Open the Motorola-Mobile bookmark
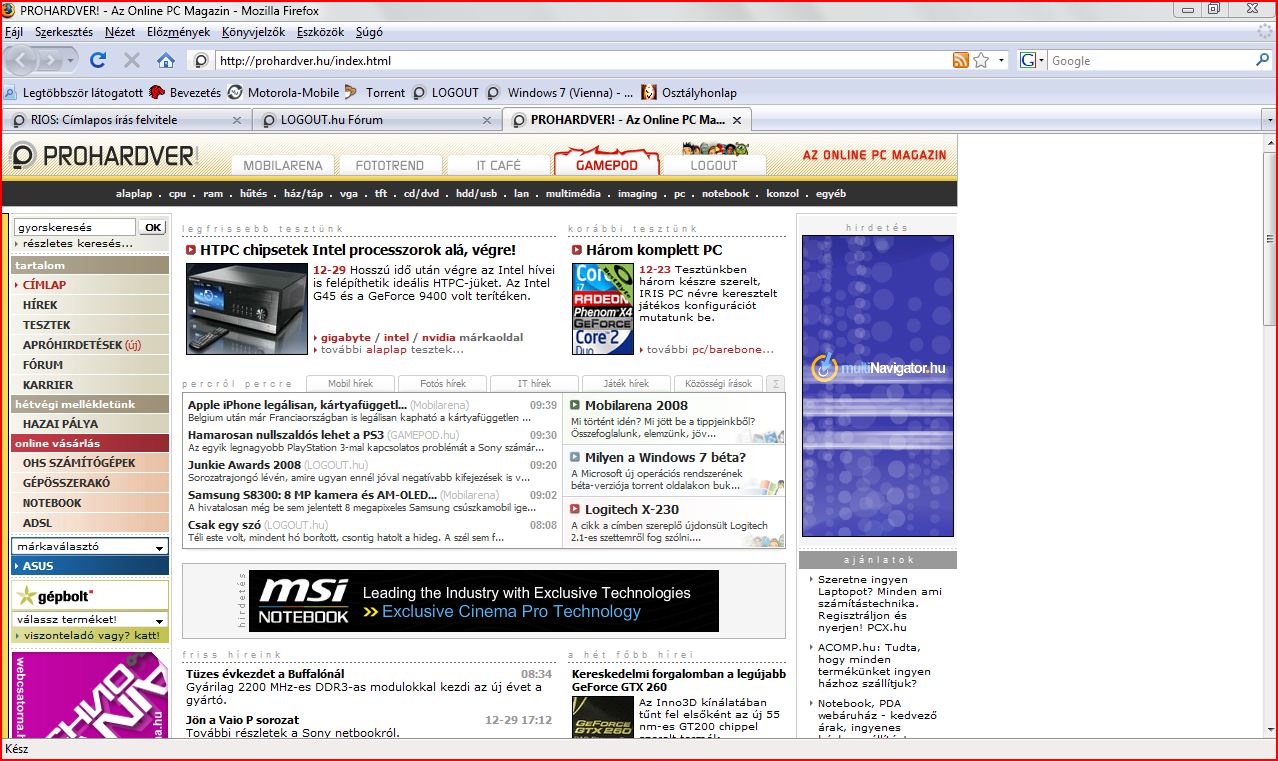 [x=284, y=93]
